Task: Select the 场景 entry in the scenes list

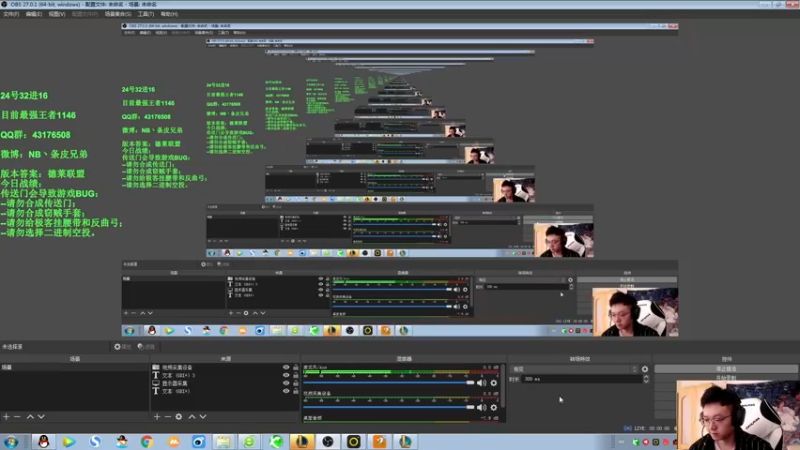Action: 74,367
